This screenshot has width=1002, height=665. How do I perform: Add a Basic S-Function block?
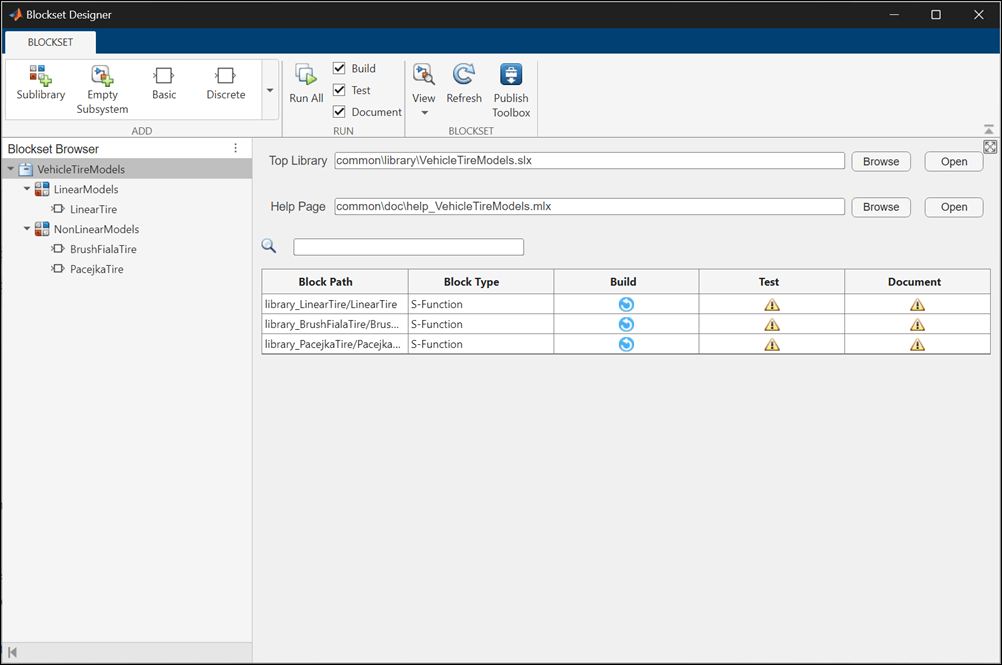[x=164, y=76]
